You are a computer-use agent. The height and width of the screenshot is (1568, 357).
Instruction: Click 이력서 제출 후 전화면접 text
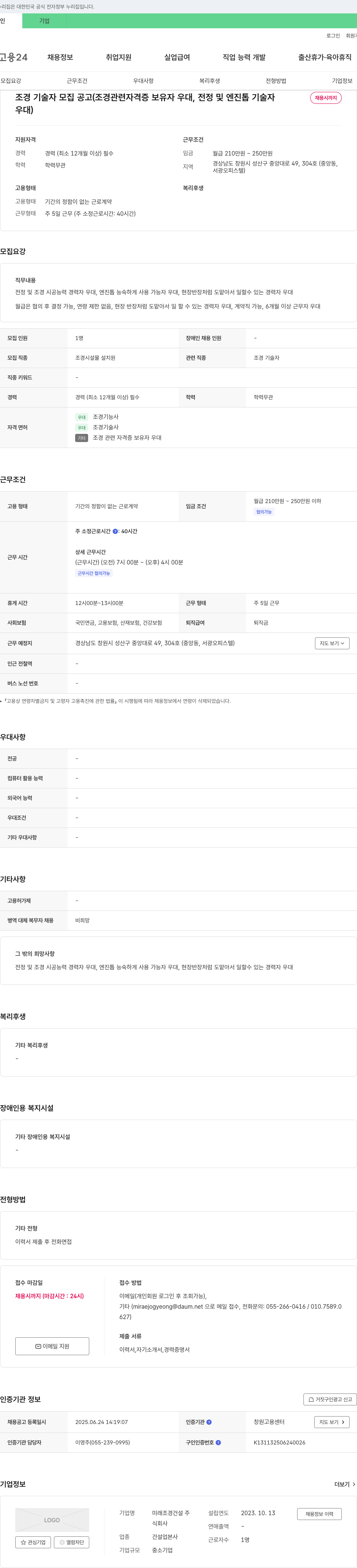(x=43, y=1241)
